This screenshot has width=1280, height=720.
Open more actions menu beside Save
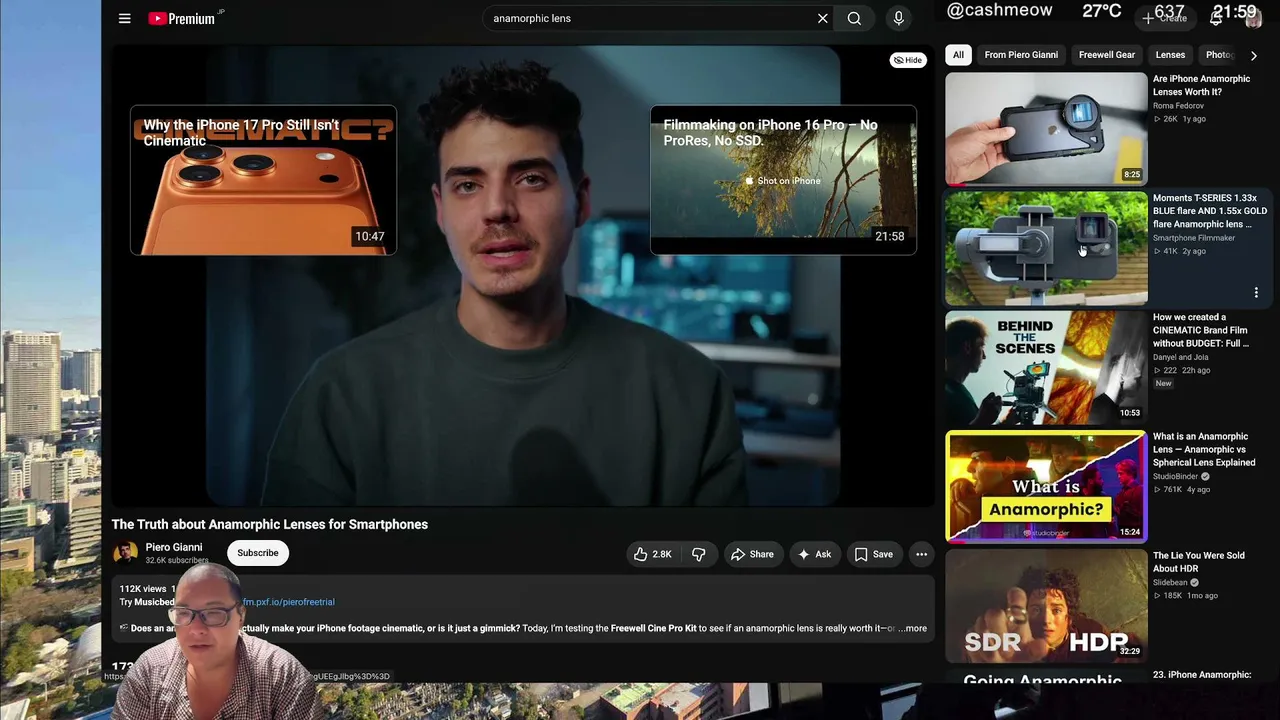921,554
